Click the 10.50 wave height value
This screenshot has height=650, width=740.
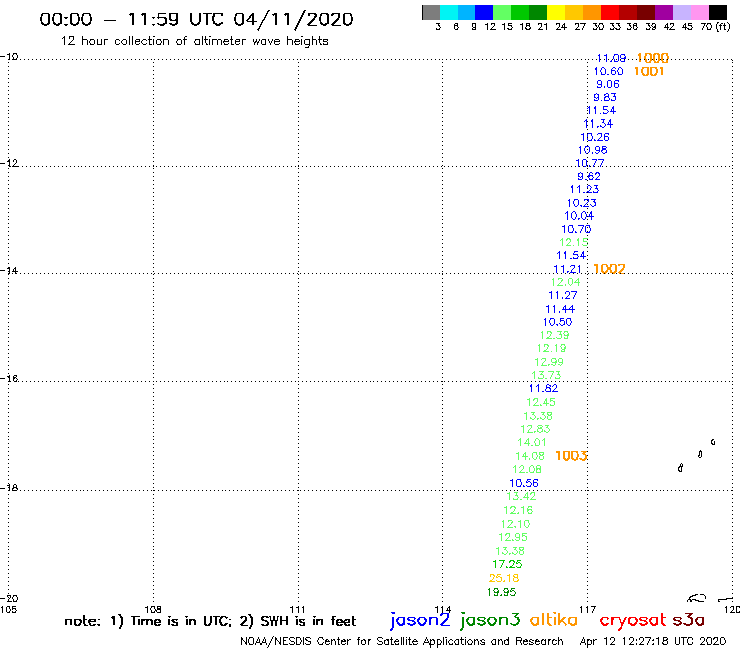(557, 322)
